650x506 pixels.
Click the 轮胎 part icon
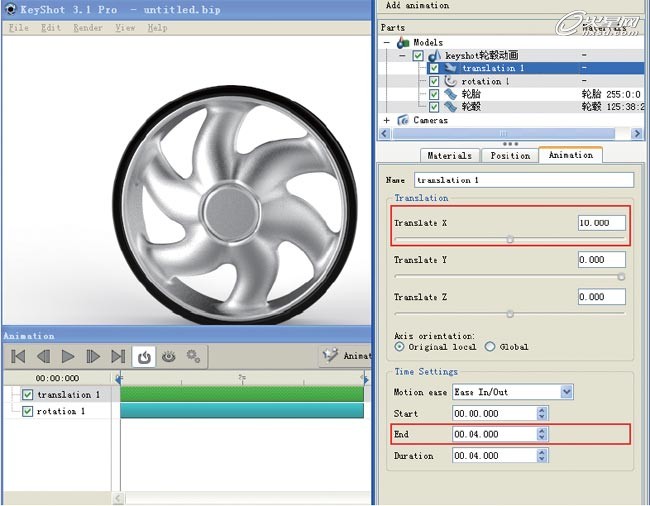point(450,94)
